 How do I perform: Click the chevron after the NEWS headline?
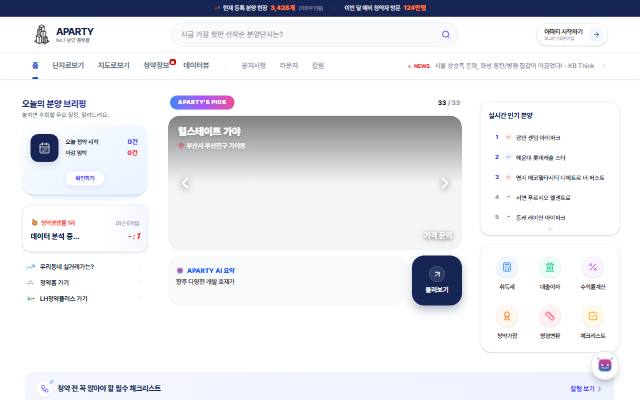tap(604, 66)
